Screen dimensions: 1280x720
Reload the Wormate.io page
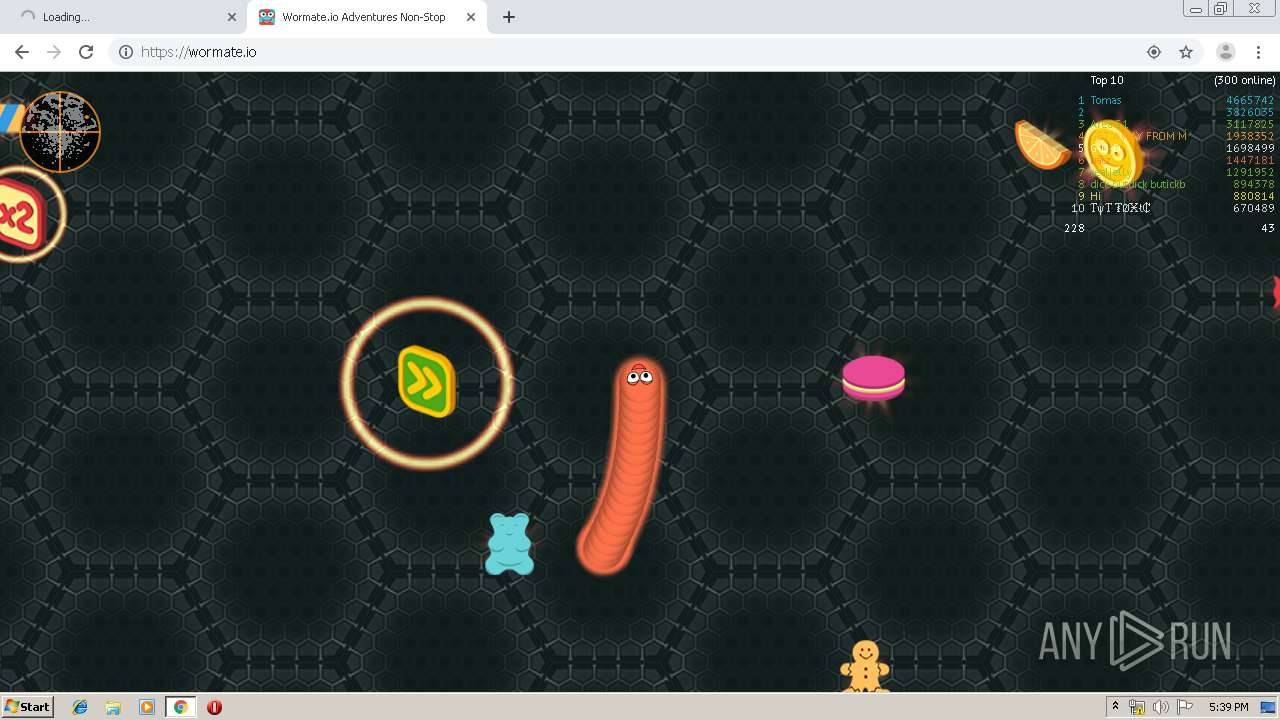[x=86, y=52]
